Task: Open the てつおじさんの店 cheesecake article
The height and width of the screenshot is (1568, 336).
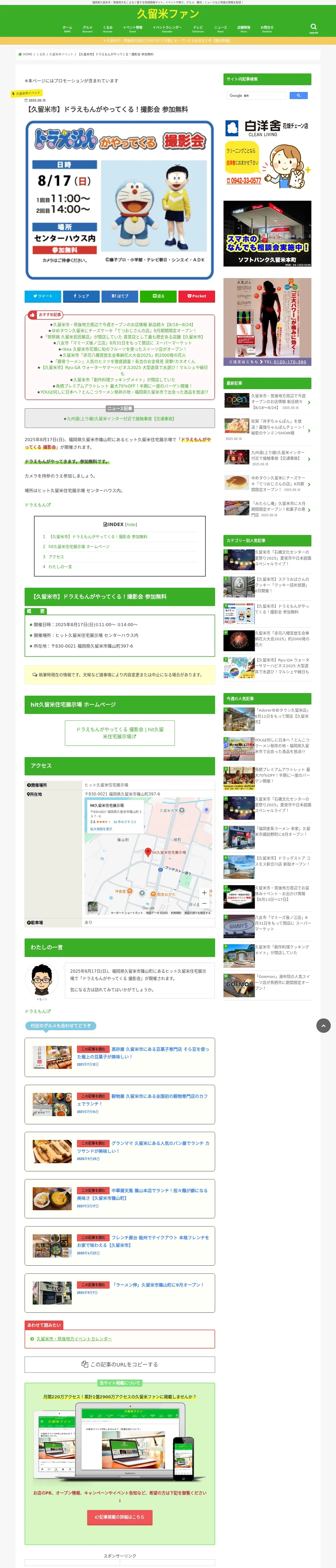Action: [267, 484]
